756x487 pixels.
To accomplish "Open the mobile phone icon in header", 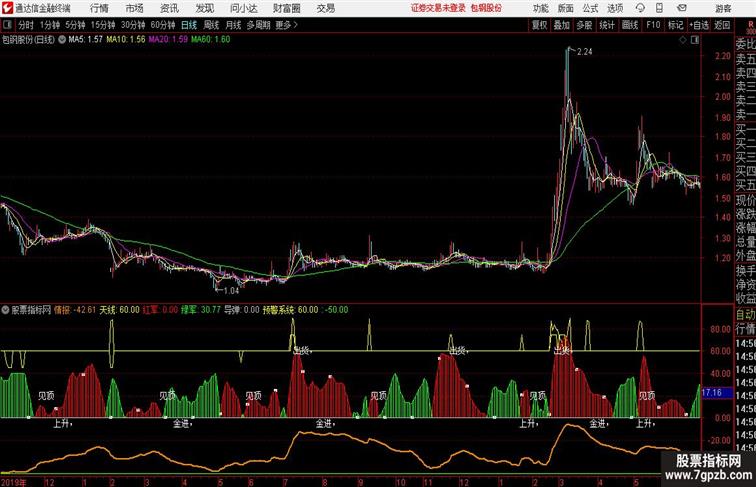I will [660, 8].
